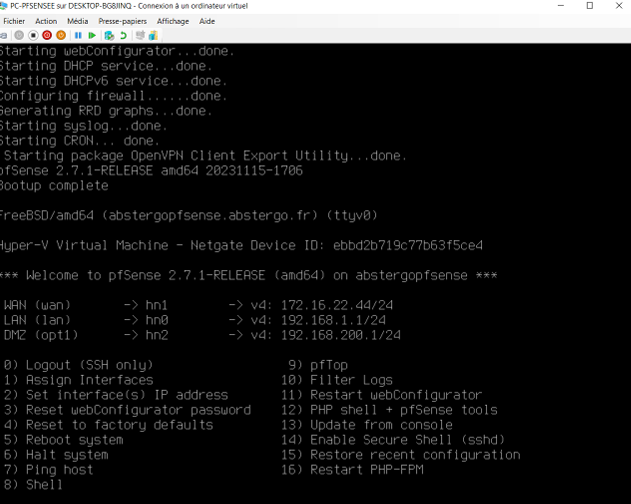Click the green play-shaped Reset icon
The height and width of the screenshot is (504, 631).
pyautogui.click(x=93, y=35)
